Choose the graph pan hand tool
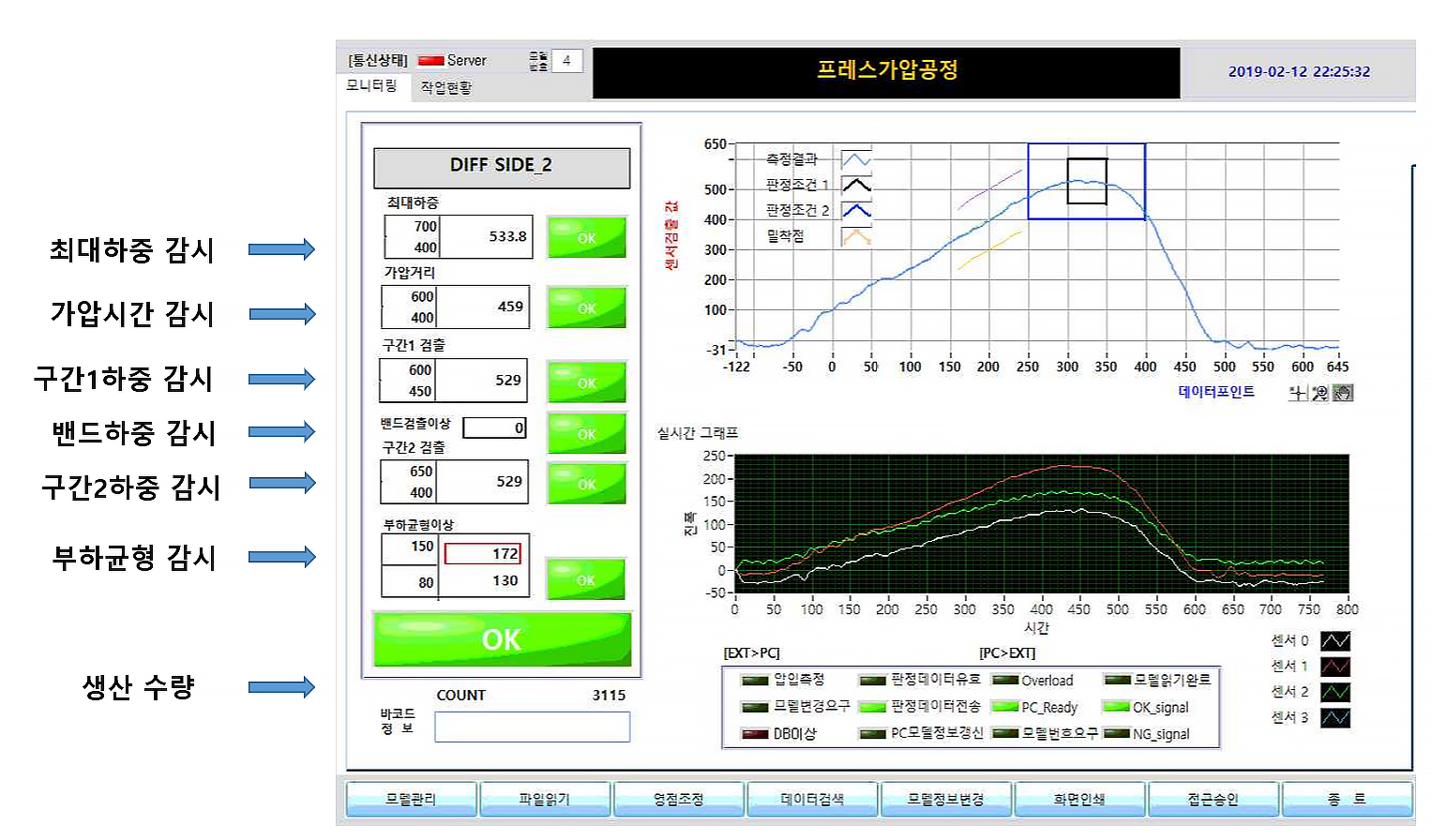Image resolution: width=1447 pixels, height=840 pixels. click(x=1343, y=393)
